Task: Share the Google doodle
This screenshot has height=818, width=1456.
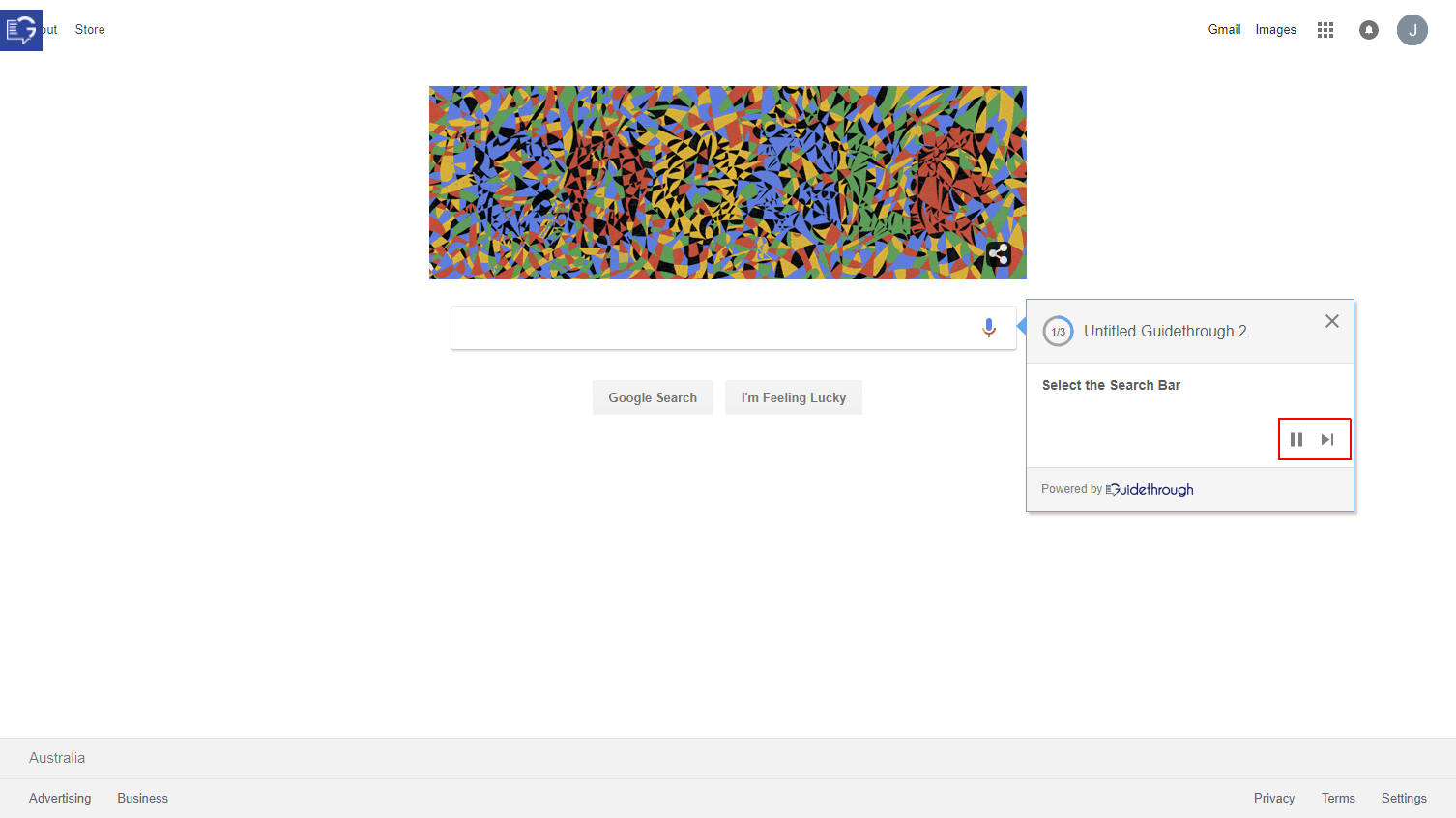Action: [x=999, y=254]
